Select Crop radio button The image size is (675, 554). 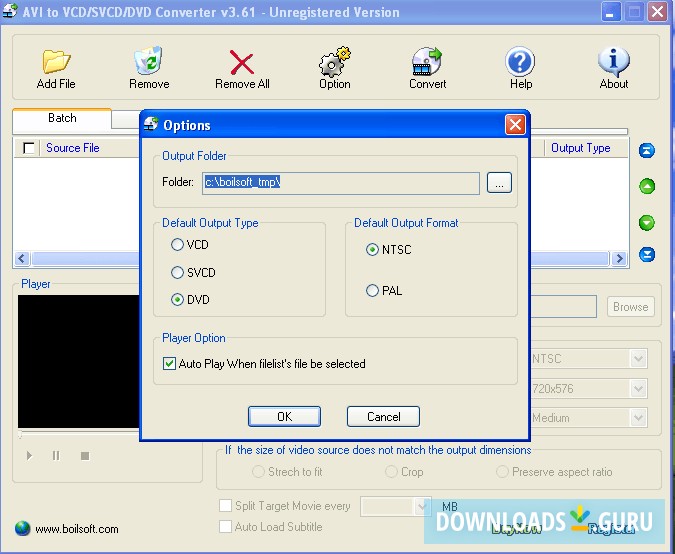point(391,472)
